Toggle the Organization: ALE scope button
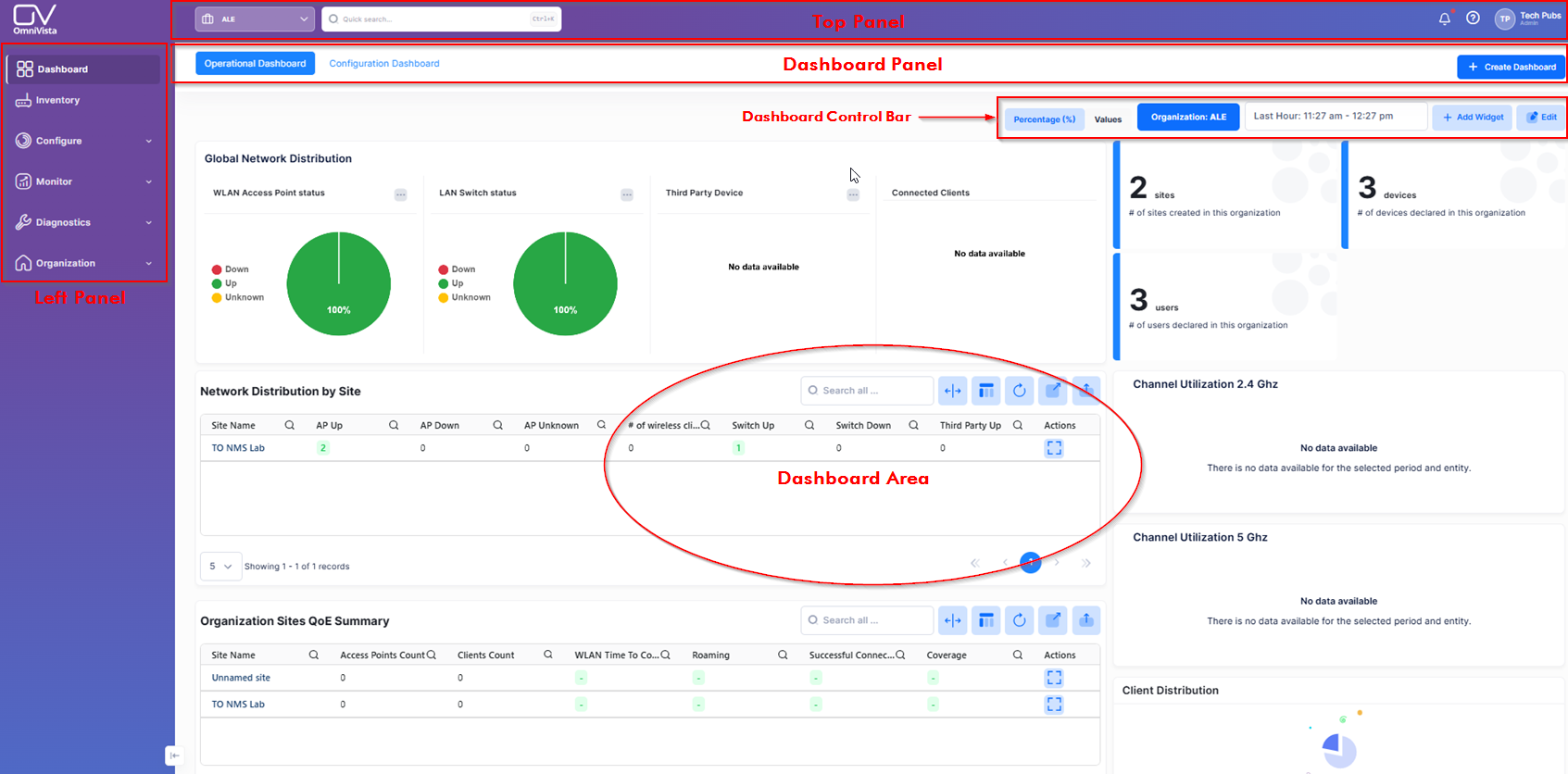Viewport: 1568px width, 774px height. click(1188, 118)
